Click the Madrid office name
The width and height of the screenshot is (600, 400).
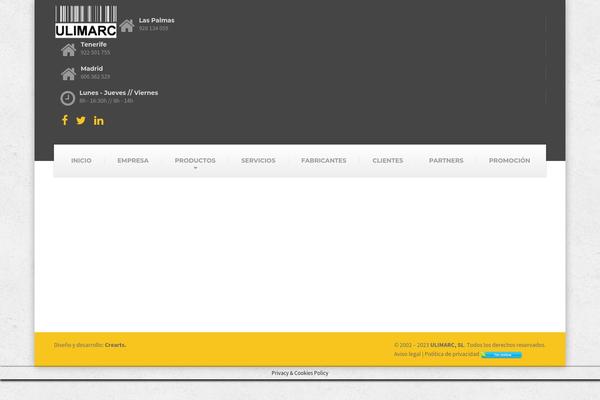point(91,69)
